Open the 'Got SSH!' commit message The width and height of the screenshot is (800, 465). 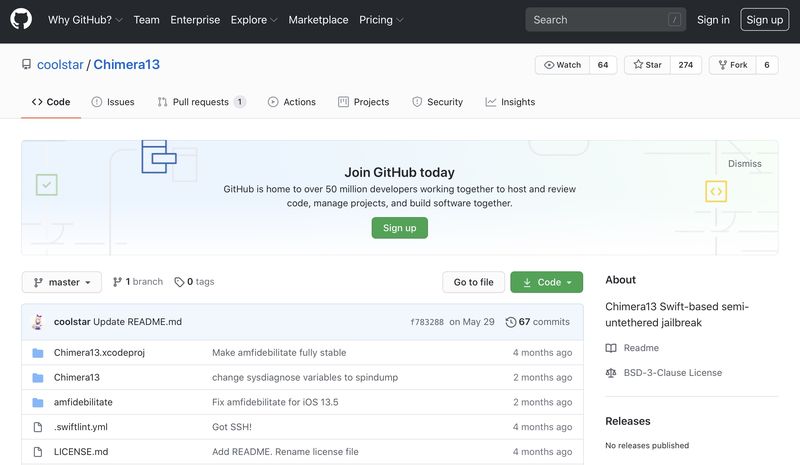232,427
